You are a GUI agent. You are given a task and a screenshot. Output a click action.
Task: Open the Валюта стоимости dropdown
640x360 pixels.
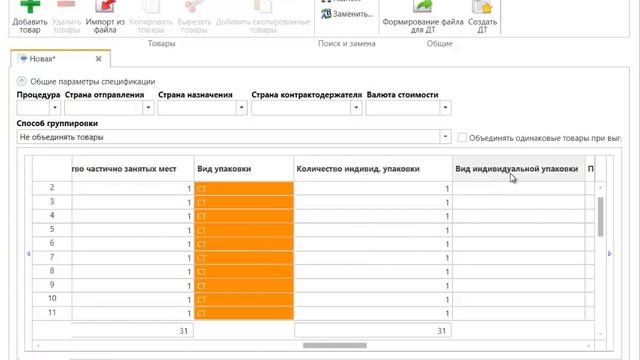coord(445,108)
